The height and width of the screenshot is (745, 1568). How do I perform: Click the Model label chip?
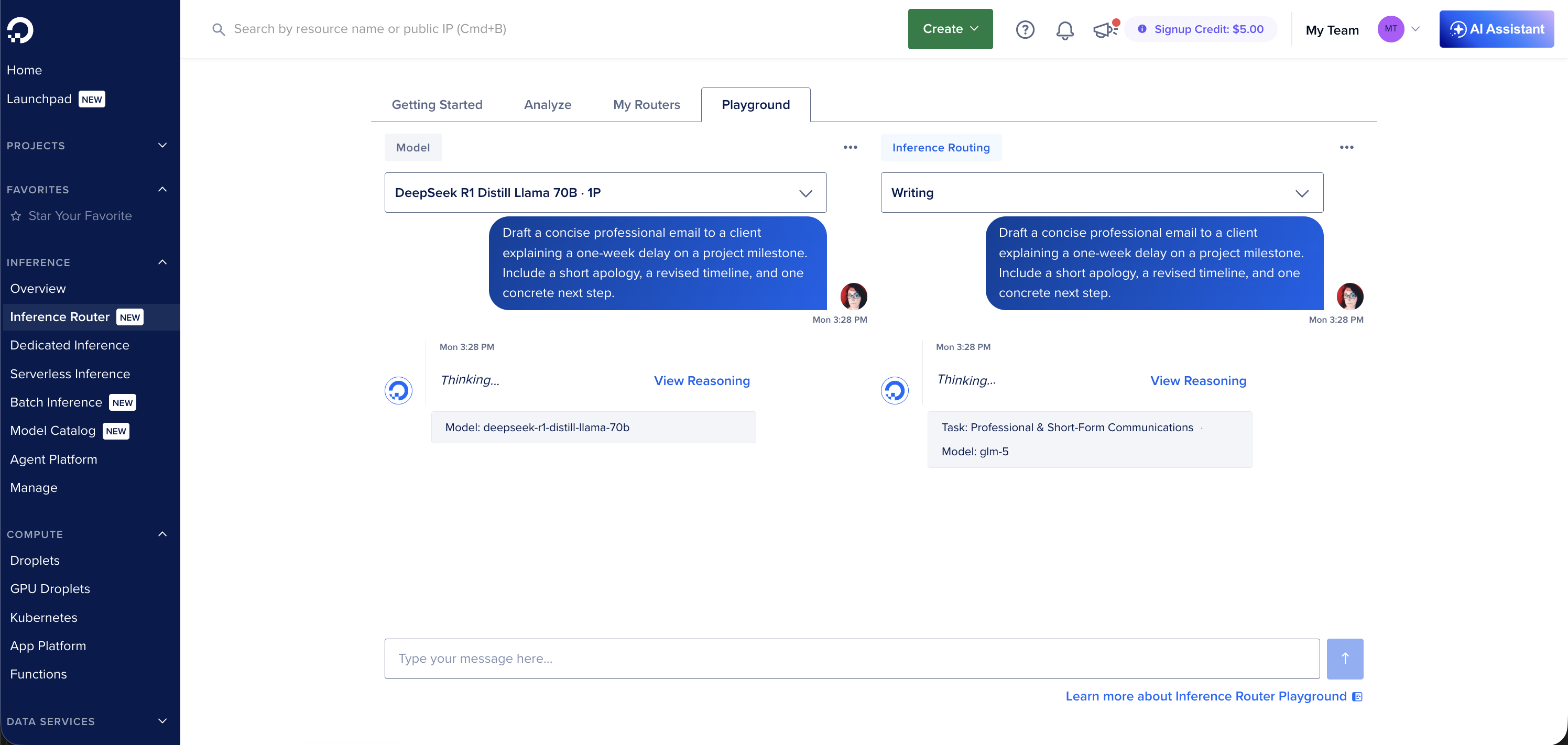coord(412,147)
